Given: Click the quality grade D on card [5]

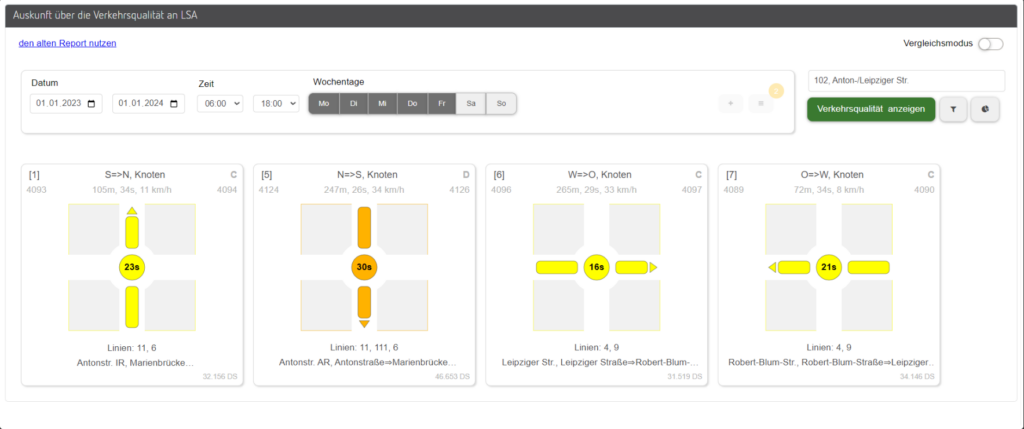Looking at the screenshot, I should click(466, 175).
